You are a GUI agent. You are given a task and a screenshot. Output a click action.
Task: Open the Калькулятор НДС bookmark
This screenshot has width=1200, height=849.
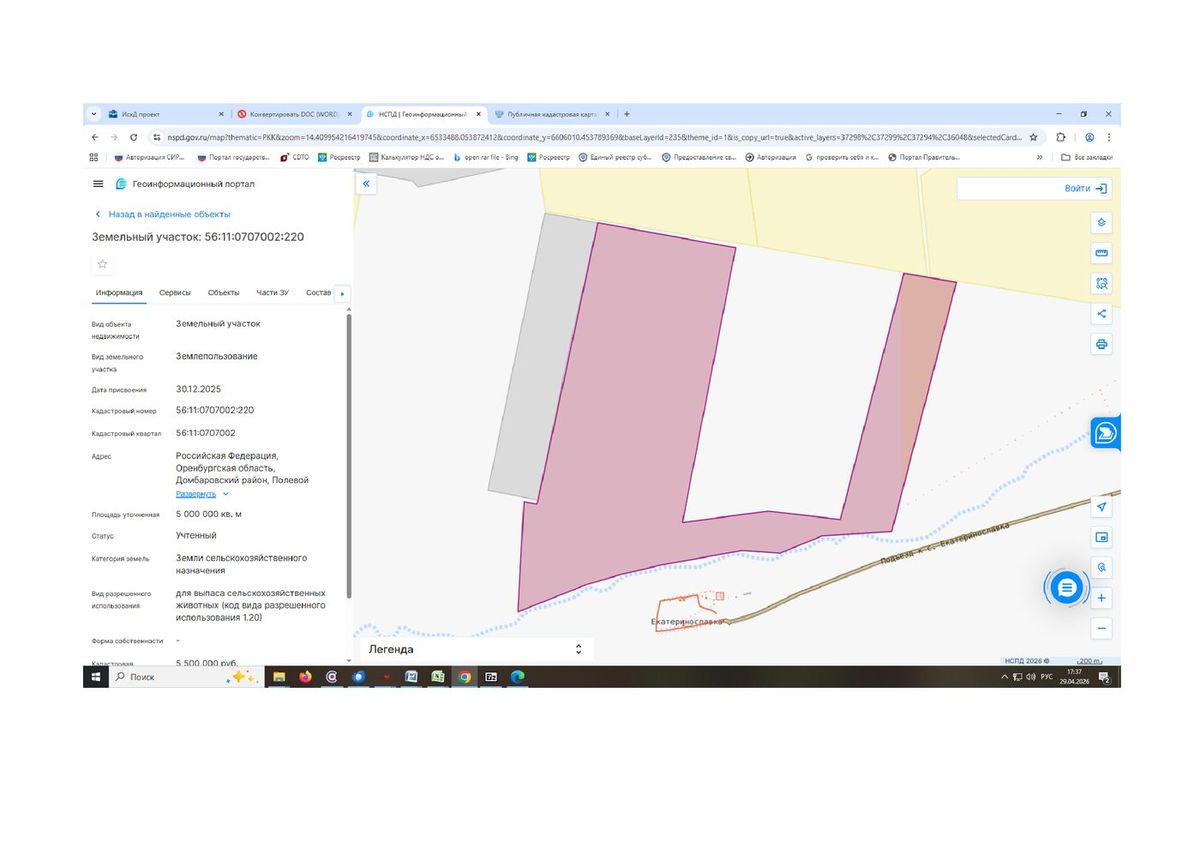(x=407, y=157)
